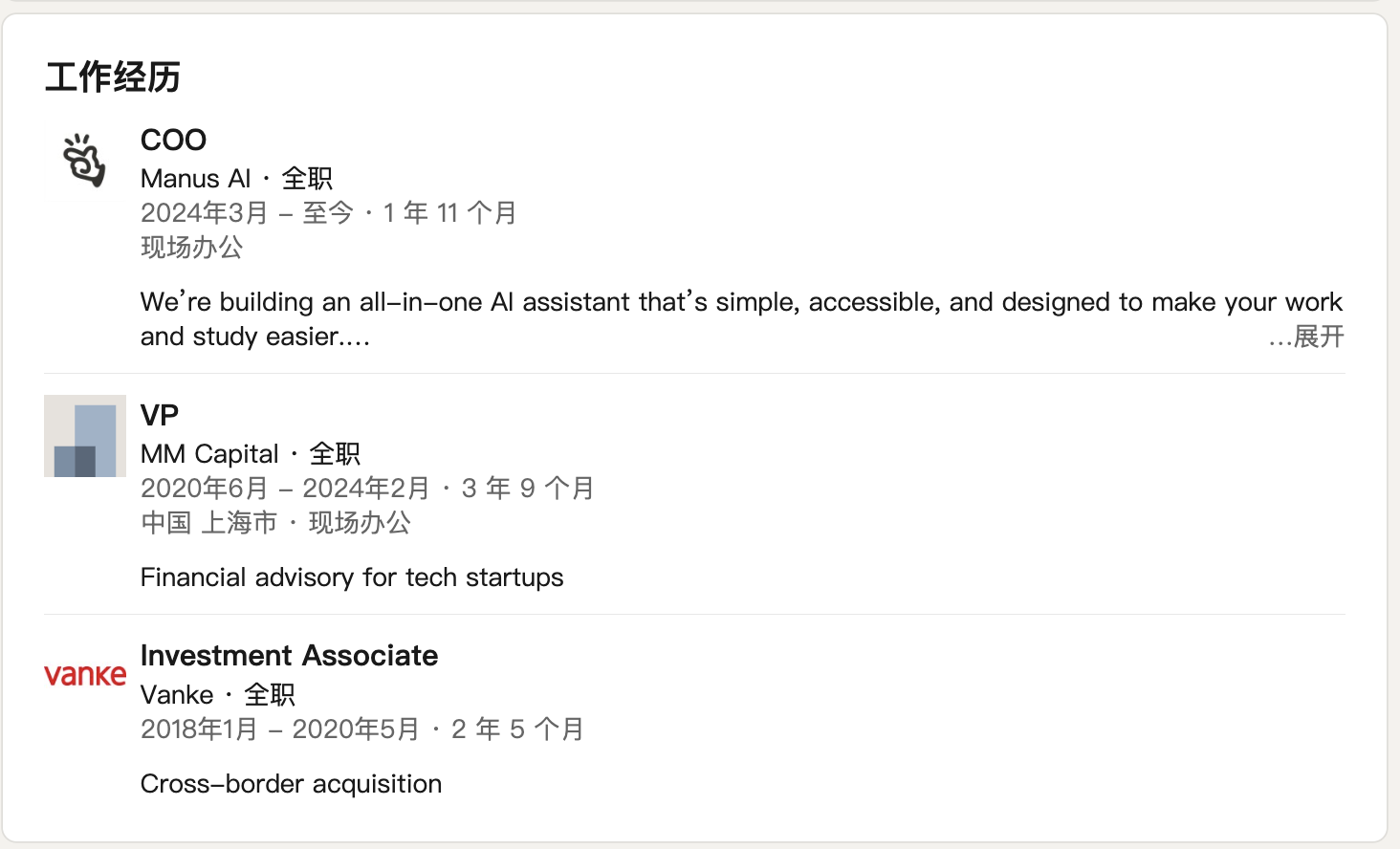Open the Investment Associate job title
Image resolution: width=1400 pixels, height=849 pixels.
(x=289, y=656)
